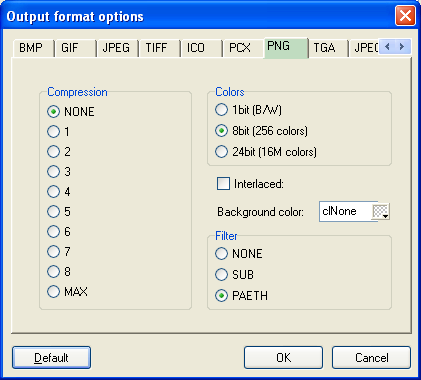
Task: Select the SUB filter option
Action: pyautogui.click(x=221, y=274)
